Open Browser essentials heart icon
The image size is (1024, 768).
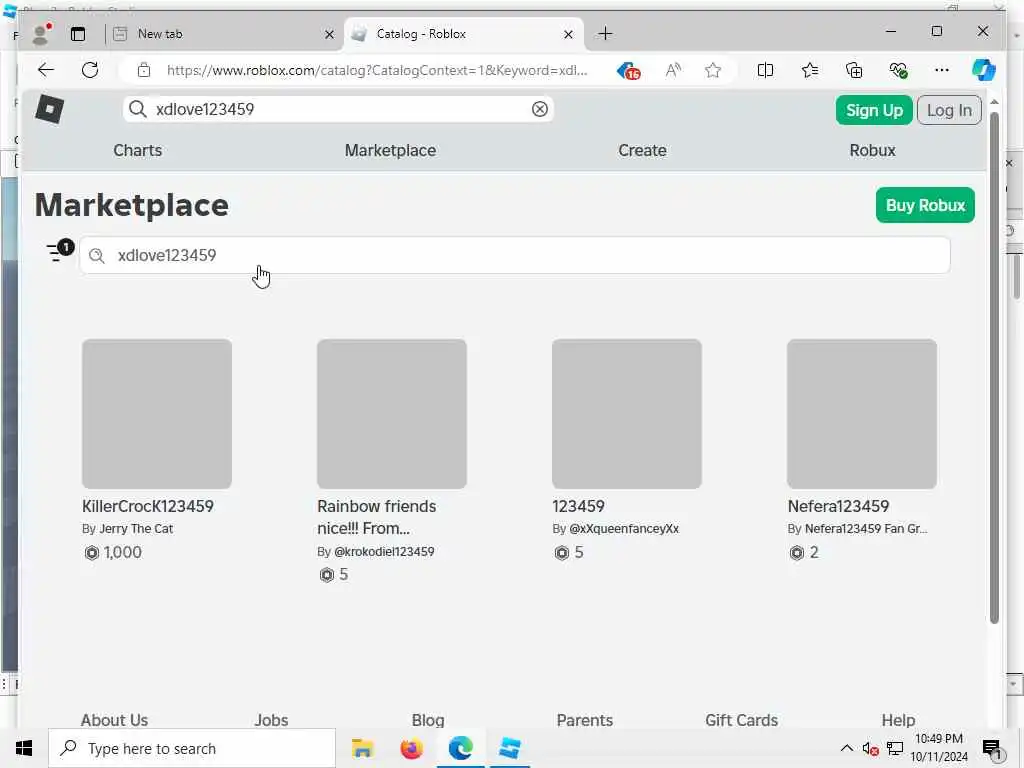898,70
